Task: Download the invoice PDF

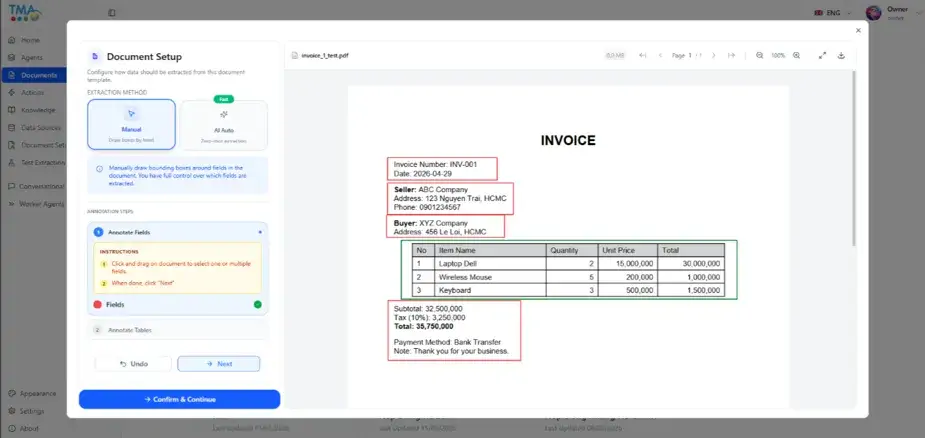Action: tap(841, 55)
